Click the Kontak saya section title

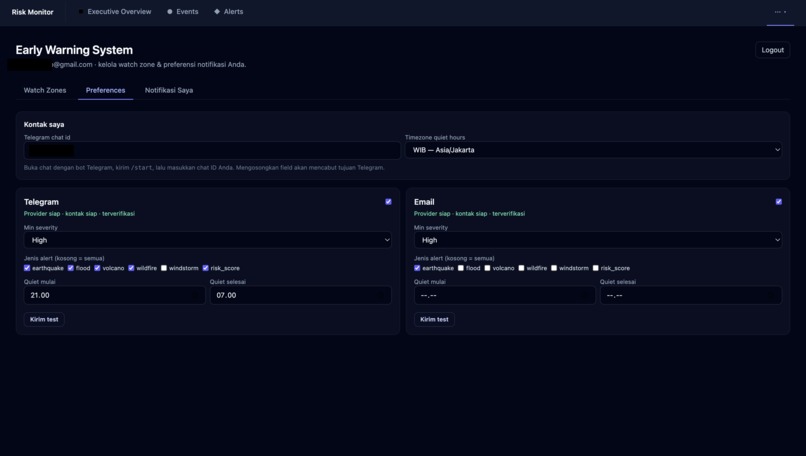tap(44, 124)
